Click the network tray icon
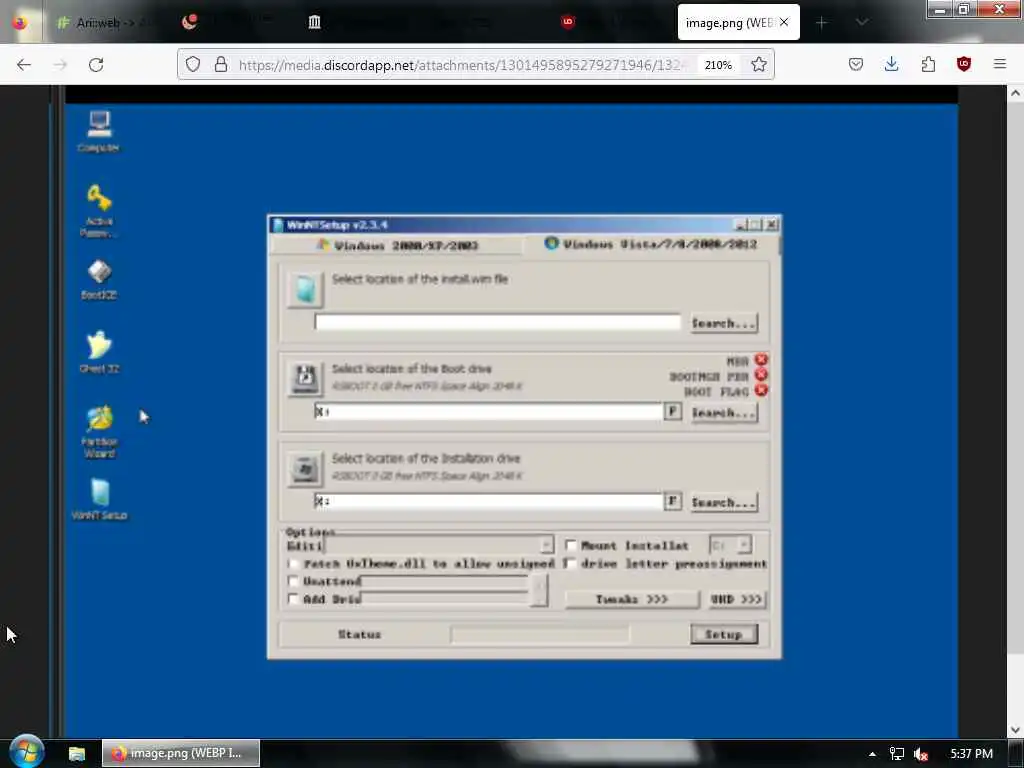 (897, 754)
